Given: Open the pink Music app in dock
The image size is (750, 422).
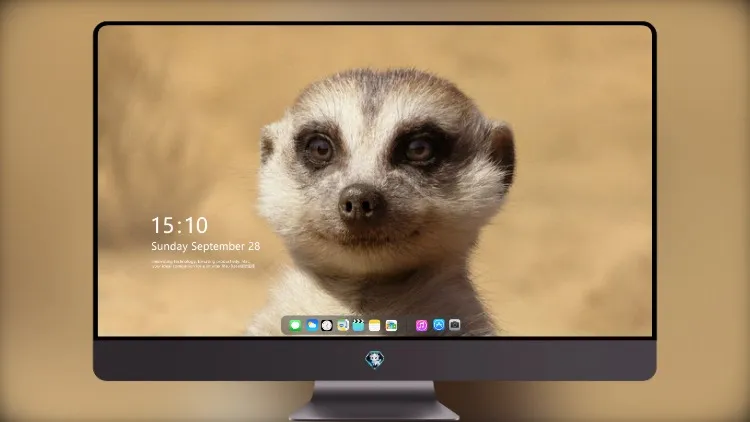Looking at the screenshot, I should coord(421,325).
